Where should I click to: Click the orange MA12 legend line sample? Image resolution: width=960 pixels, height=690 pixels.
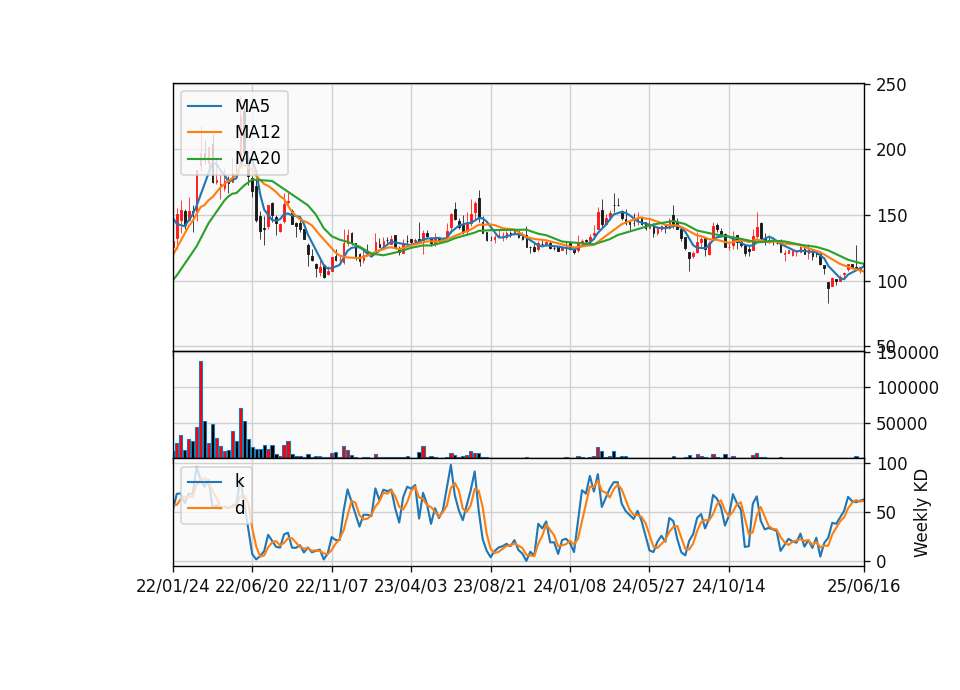pos(204,132)
